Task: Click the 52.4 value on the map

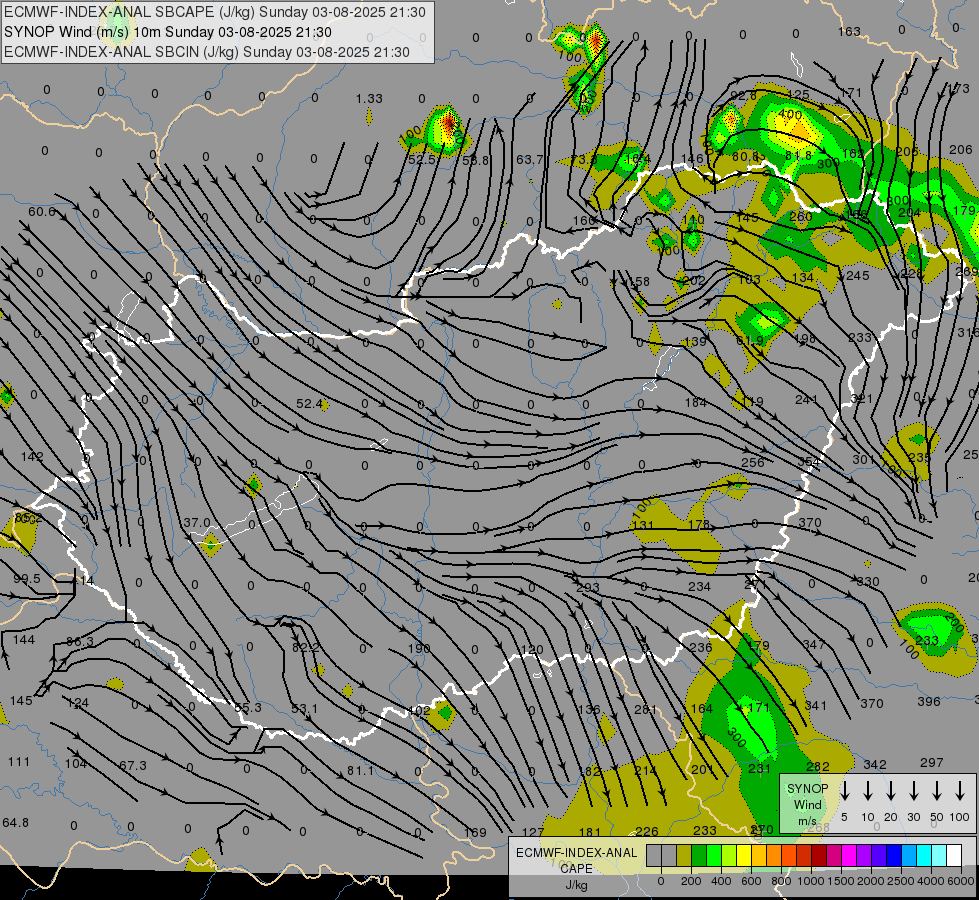Action: click(x=309, y=404)
